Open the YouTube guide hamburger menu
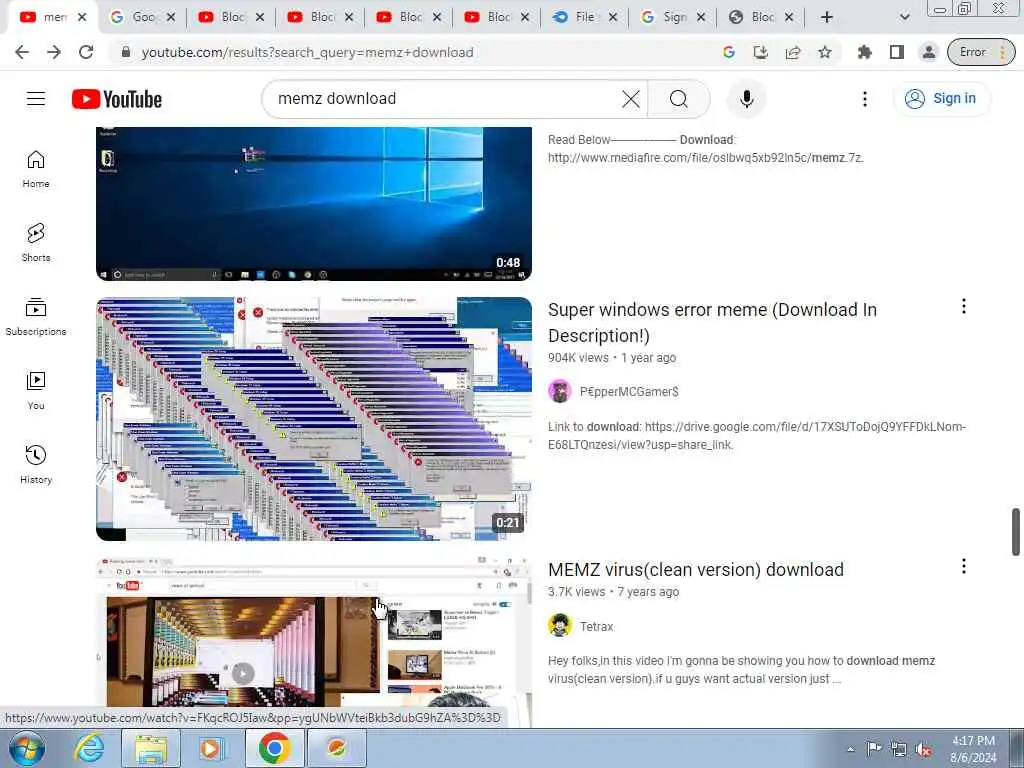This screenshot has width=1024, height=768. (x=36, y=99)
